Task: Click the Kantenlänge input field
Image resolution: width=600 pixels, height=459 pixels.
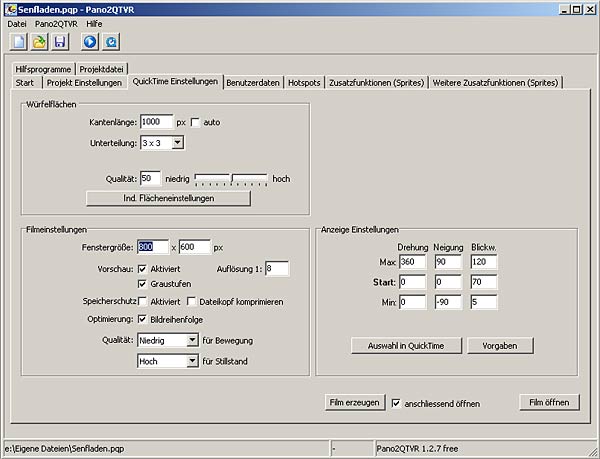Action: (156, 122)
